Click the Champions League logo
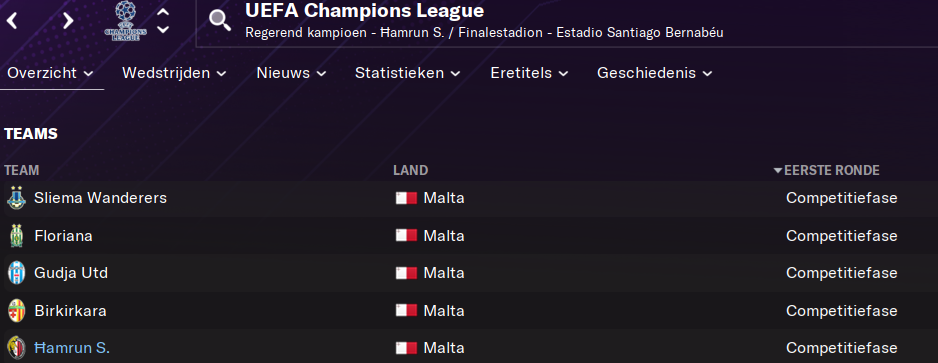Screen dimensions: 938x363 pos(126,21)
